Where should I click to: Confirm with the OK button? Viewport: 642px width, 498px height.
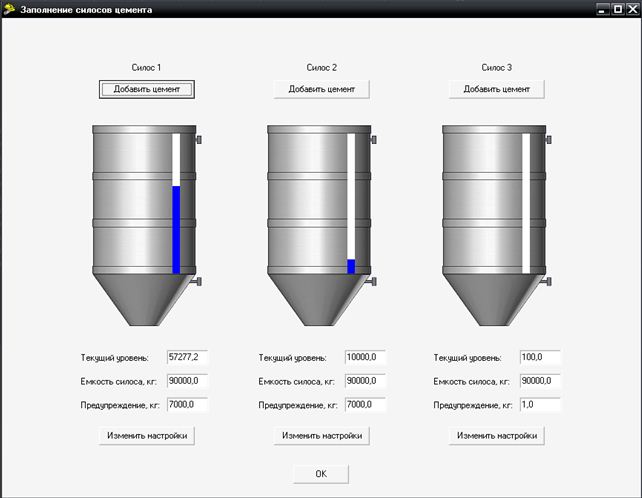tap(321, 474)
